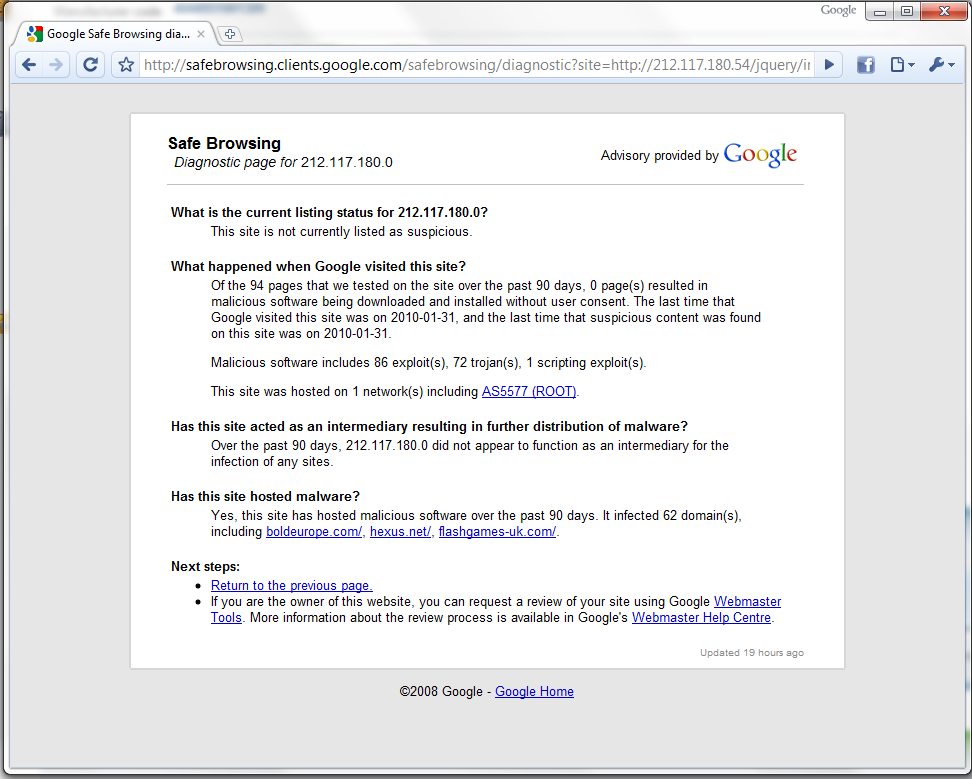This screenshot has height=779, width=972.
Task: Open the Webmaster Help Centre link
Action: coord(701,617)
